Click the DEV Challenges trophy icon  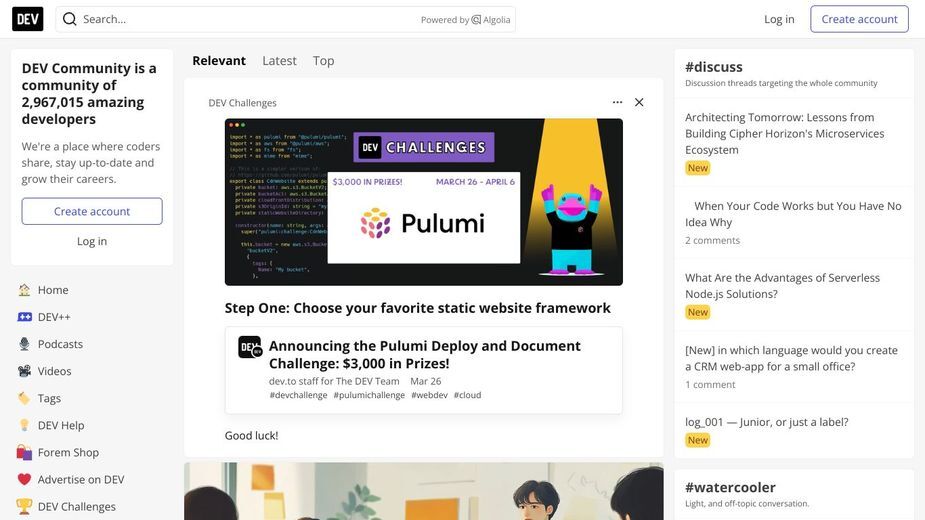24,506
